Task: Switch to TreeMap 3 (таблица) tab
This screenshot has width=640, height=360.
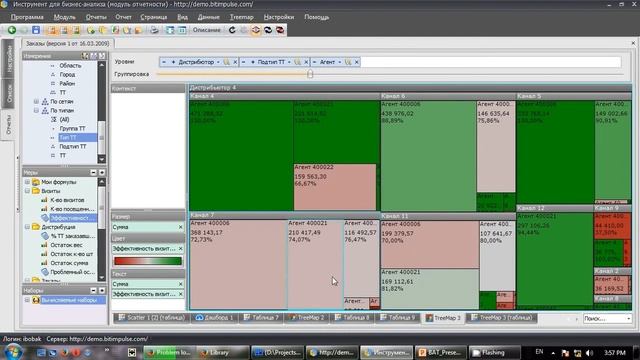Action: click(x=502, y=318)
